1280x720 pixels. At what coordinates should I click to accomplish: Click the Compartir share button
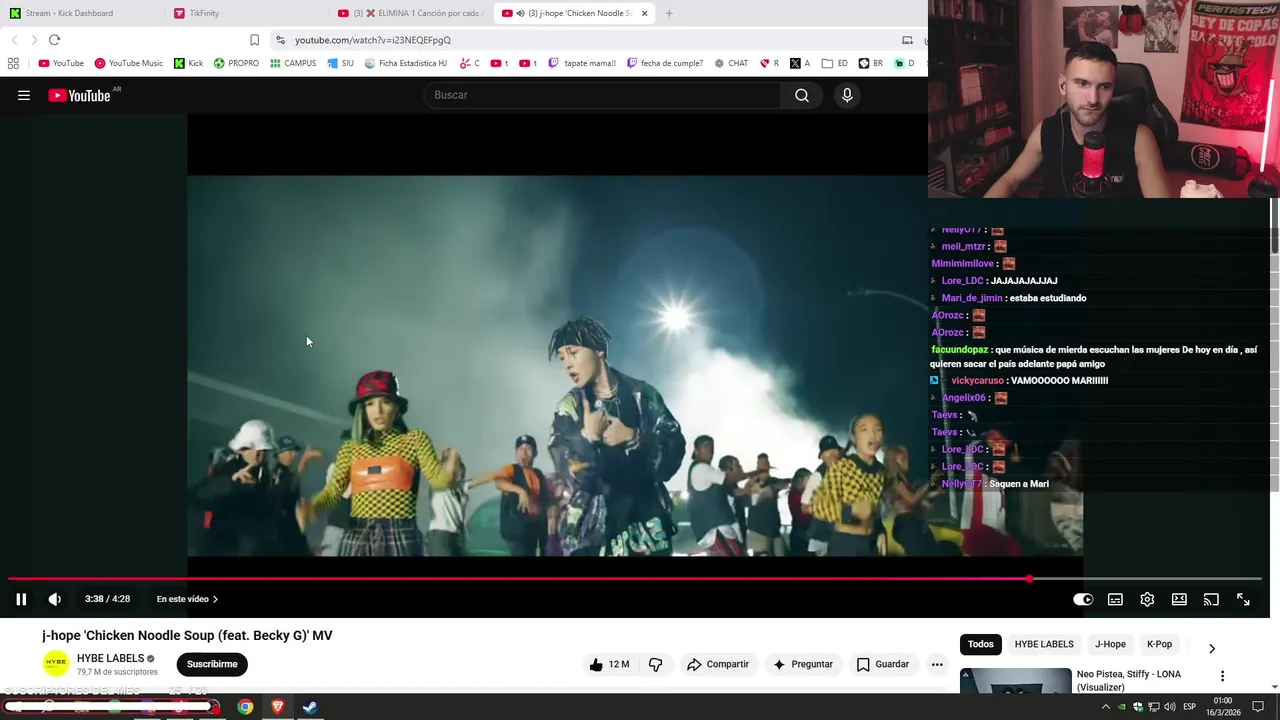(718, 664)
